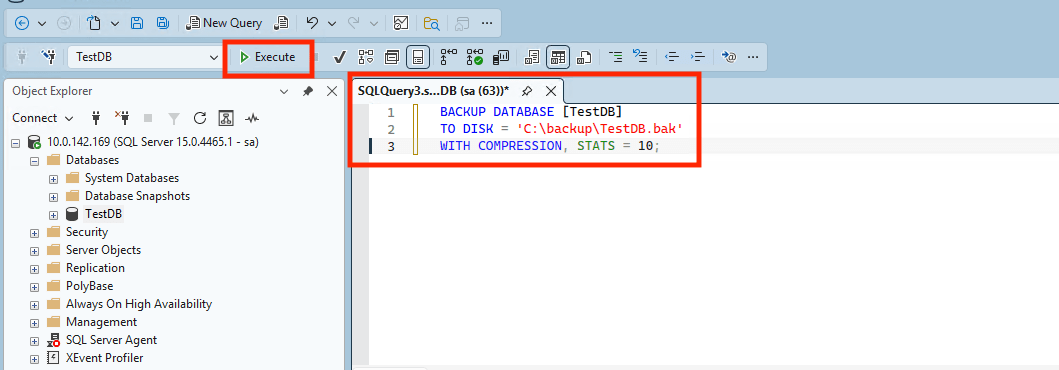1059x370 pixels.
Task: Comment out the selected lines
Action: [615, 57]
